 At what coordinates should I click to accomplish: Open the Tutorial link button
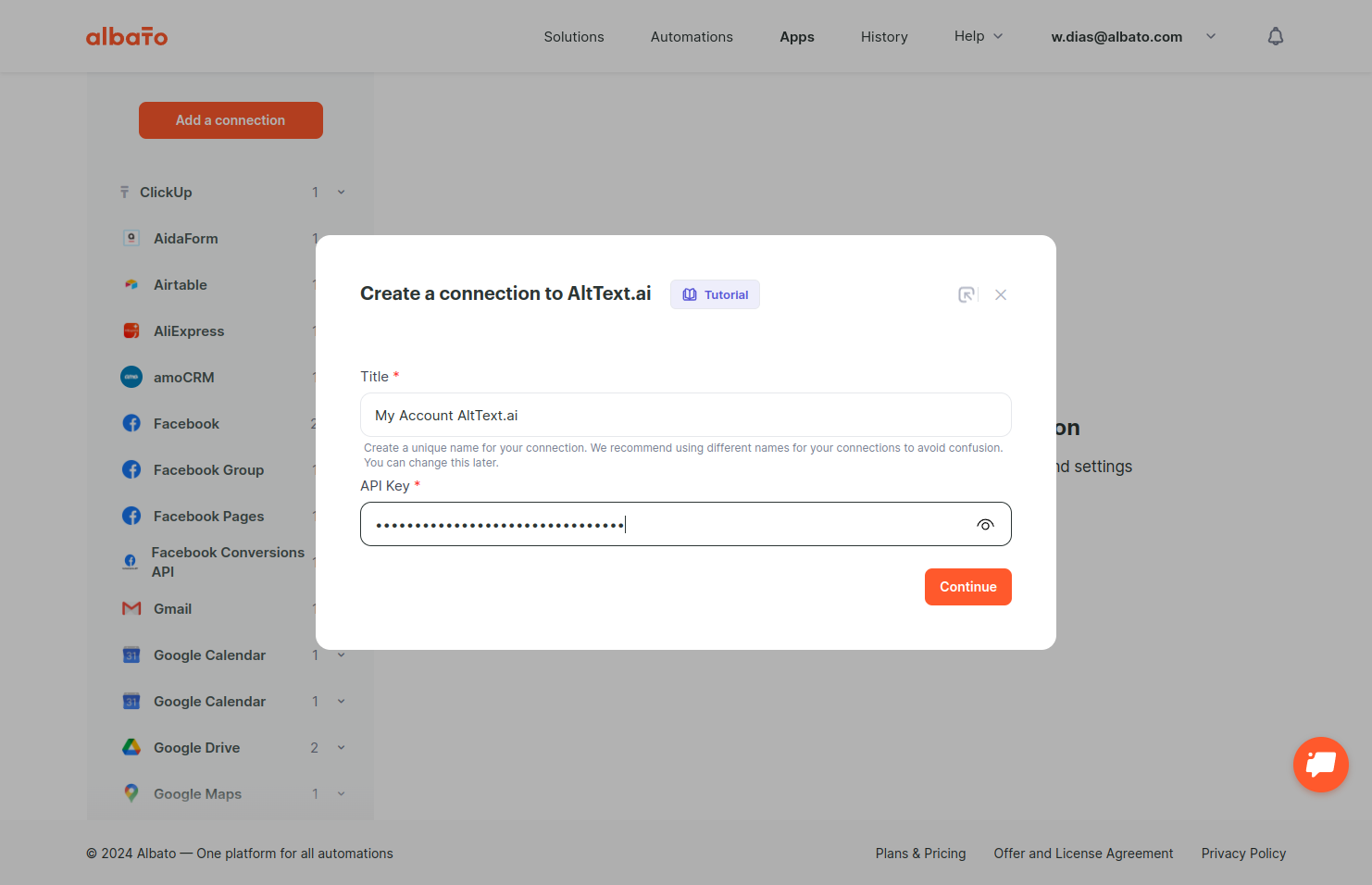pos(715,294)
